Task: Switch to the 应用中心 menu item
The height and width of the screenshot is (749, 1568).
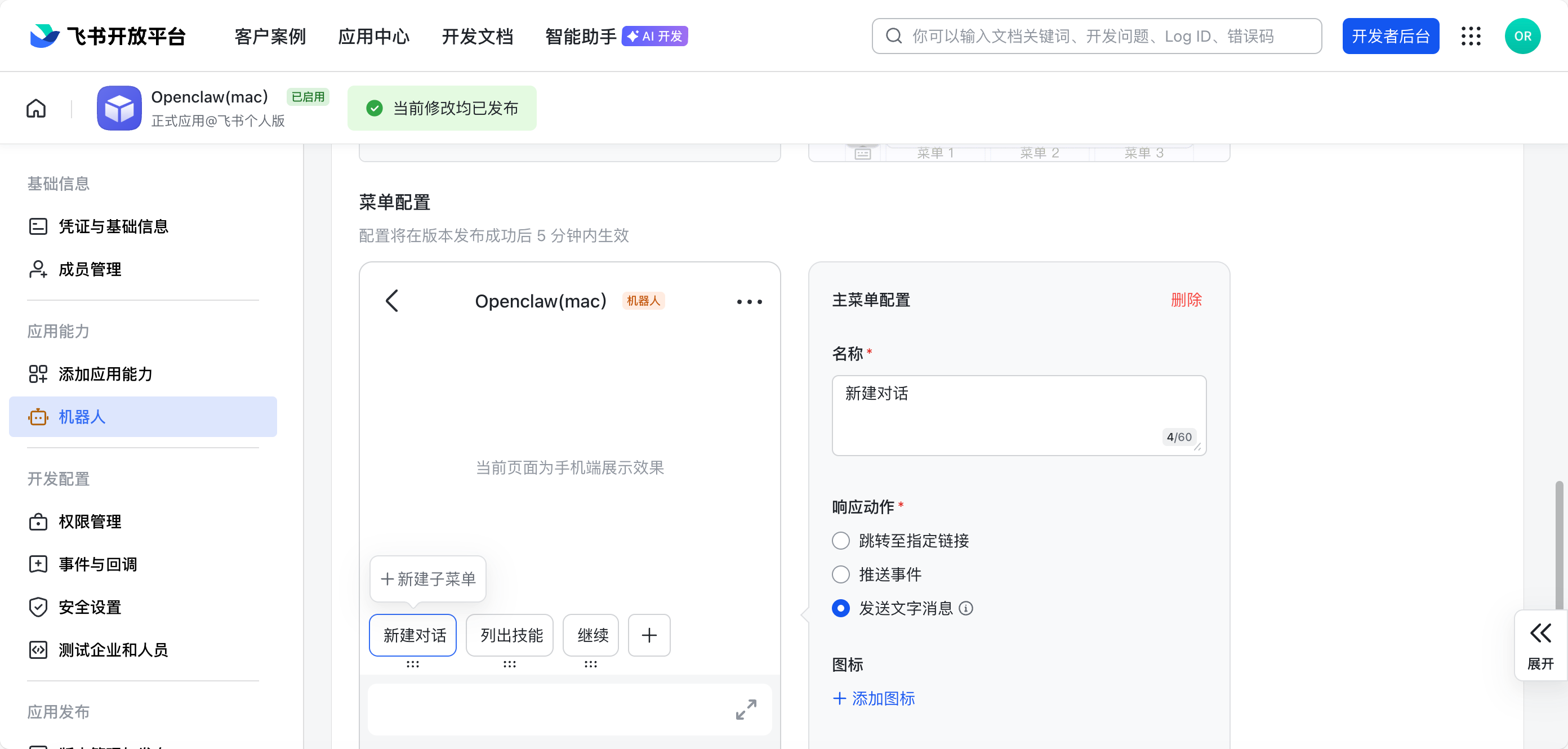Action: coord(373,36)
